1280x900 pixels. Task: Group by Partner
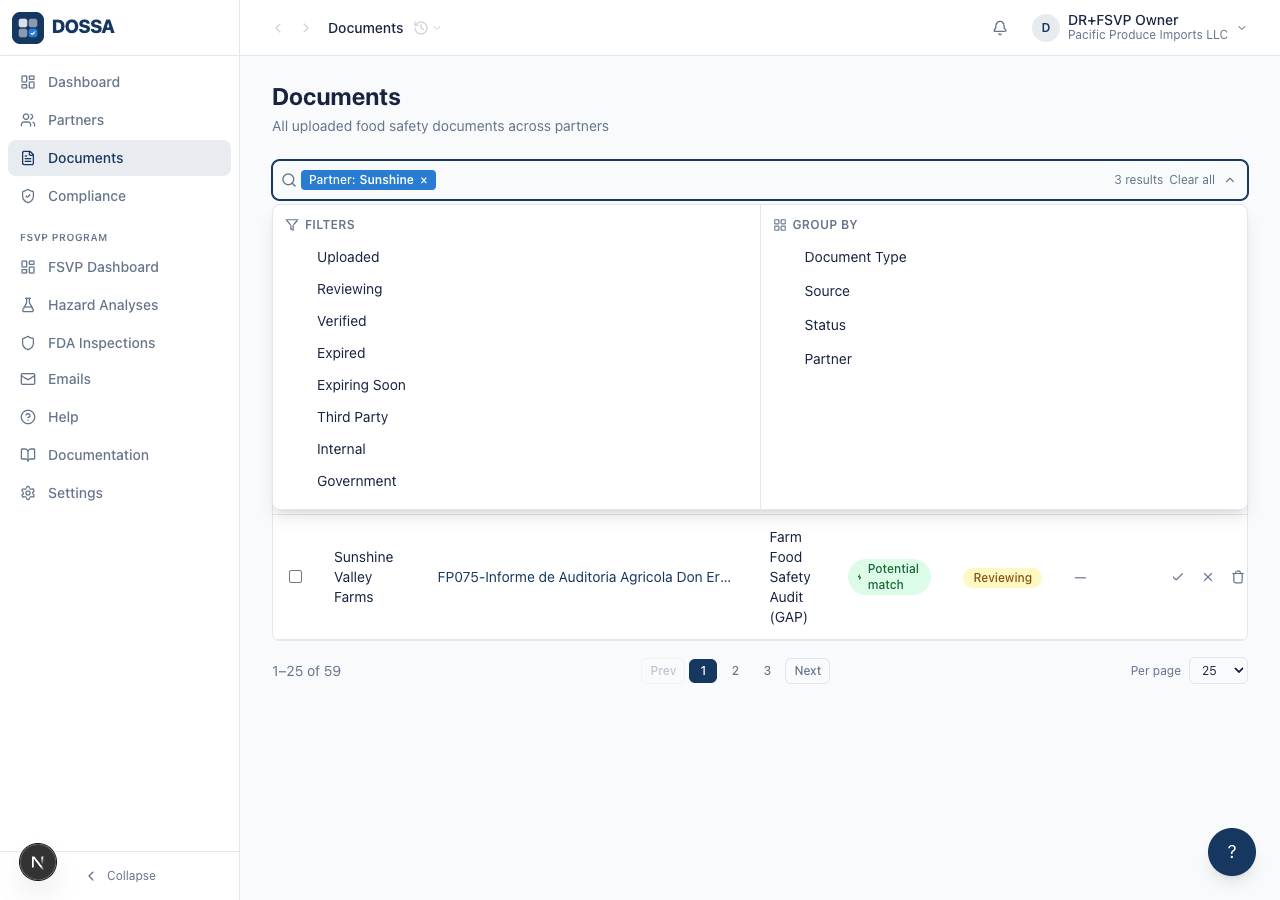[828, 359]
